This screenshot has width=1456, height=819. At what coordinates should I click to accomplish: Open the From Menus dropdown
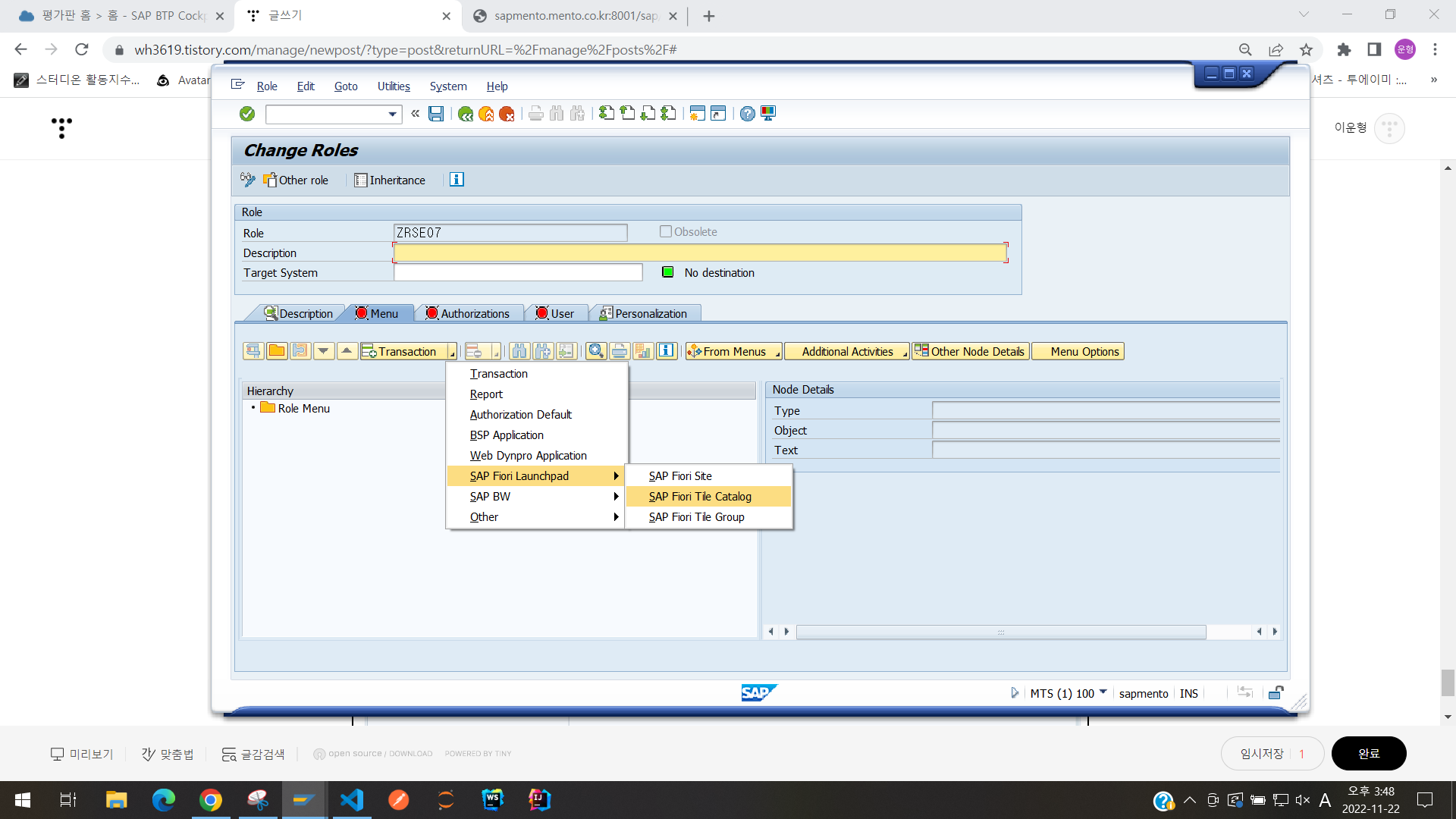[734, 352]
